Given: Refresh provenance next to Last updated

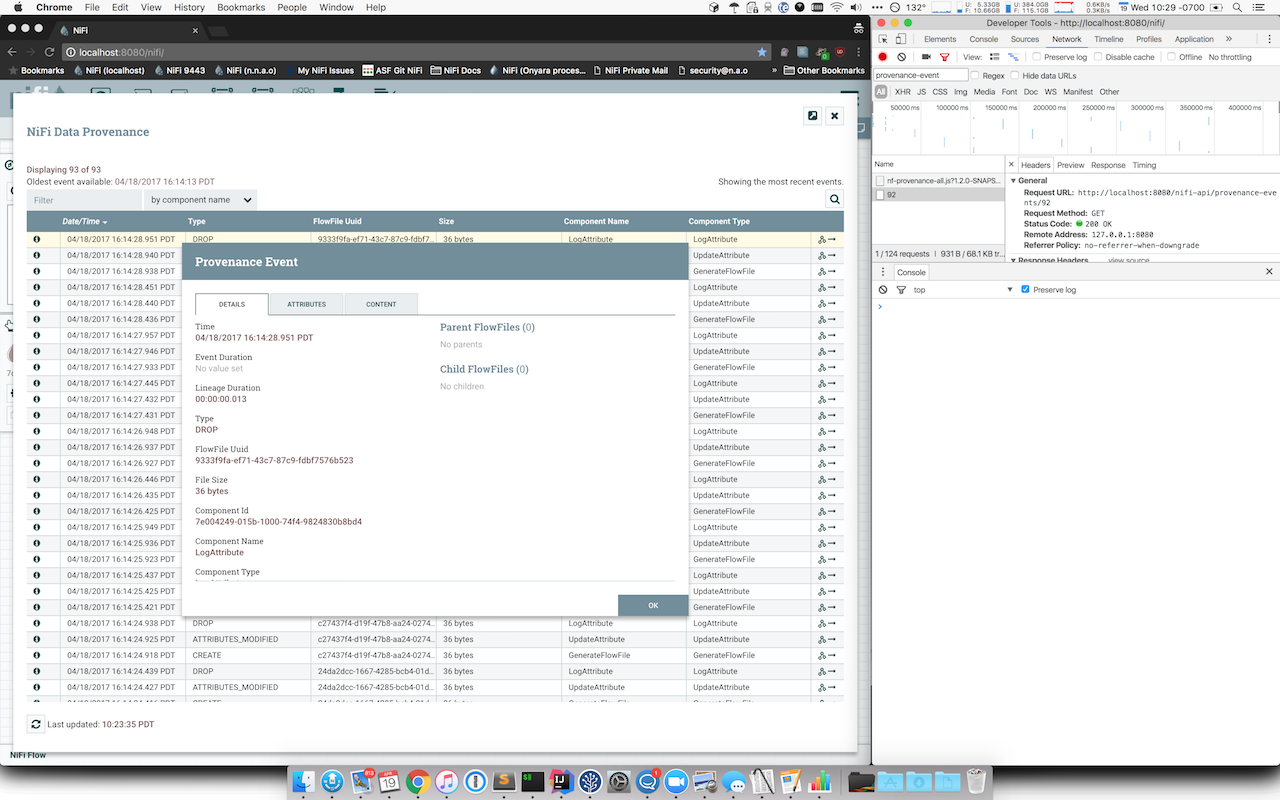Looking at the screenshot, I should (35, 723).
